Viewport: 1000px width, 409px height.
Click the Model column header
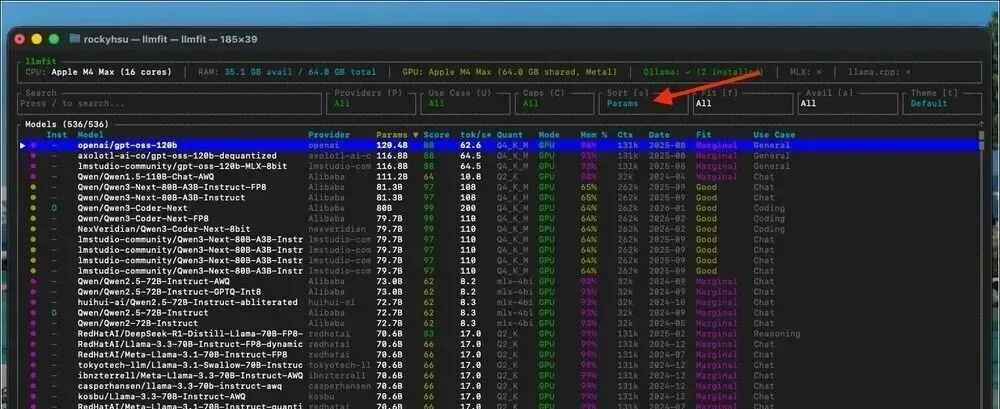coord(90,135)
